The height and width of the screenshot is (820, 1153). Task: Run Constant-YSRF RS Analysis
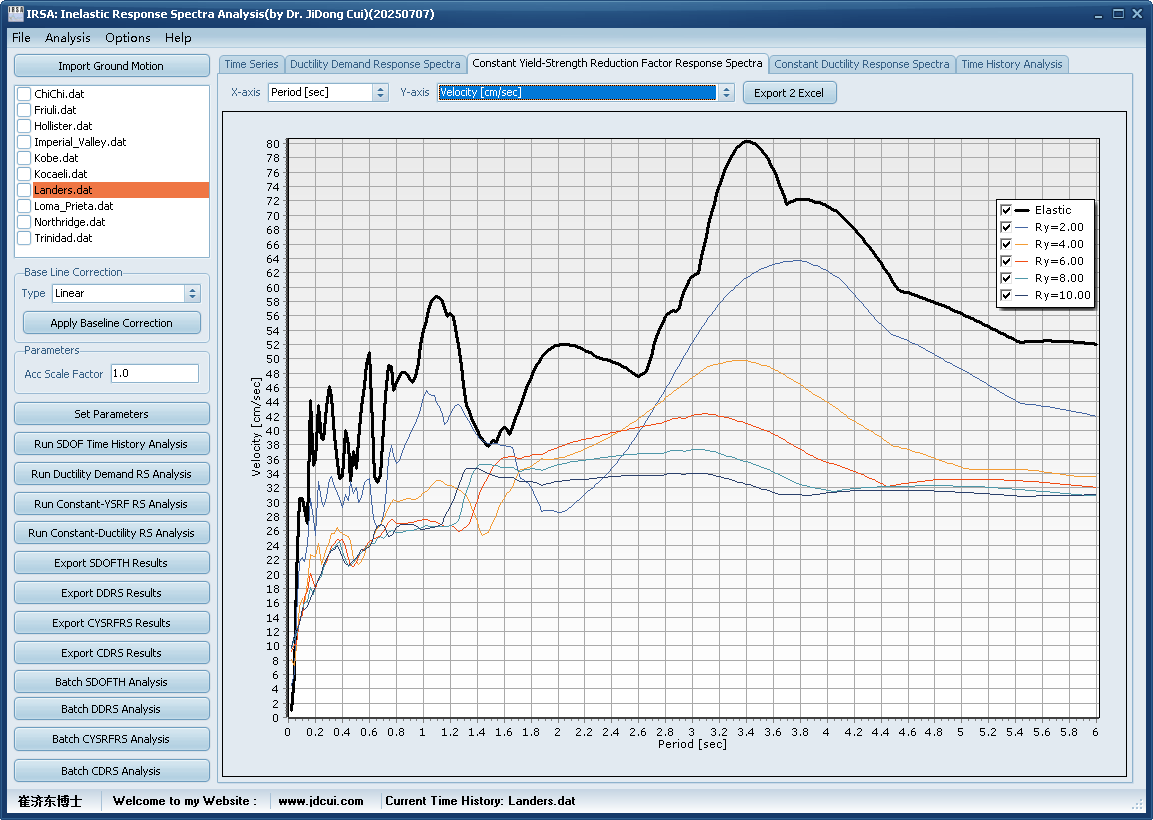pyautogui.click(x=111, y=504)
